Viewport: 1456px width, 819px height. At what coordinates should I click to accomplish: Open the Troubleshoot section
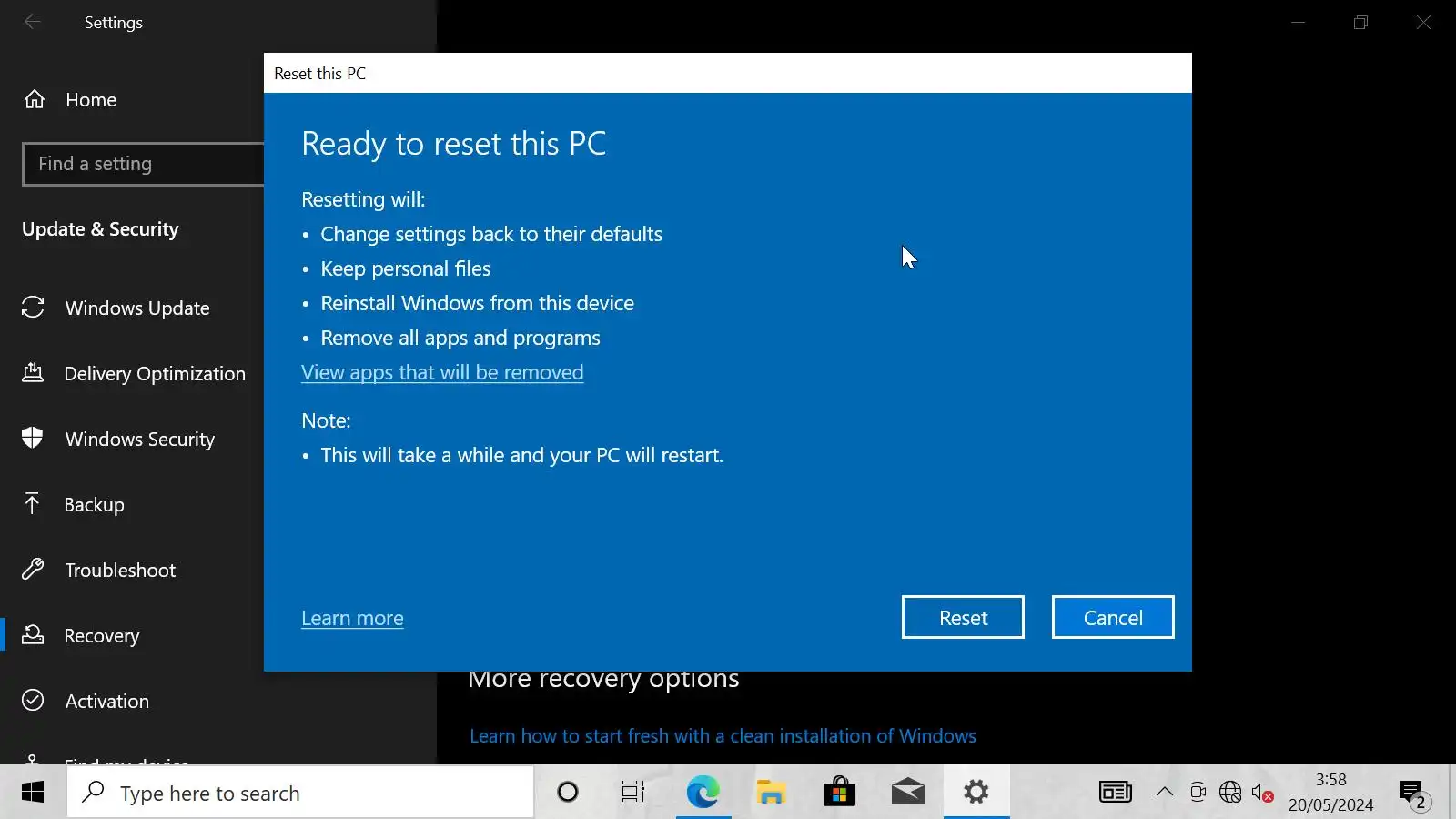98,570
